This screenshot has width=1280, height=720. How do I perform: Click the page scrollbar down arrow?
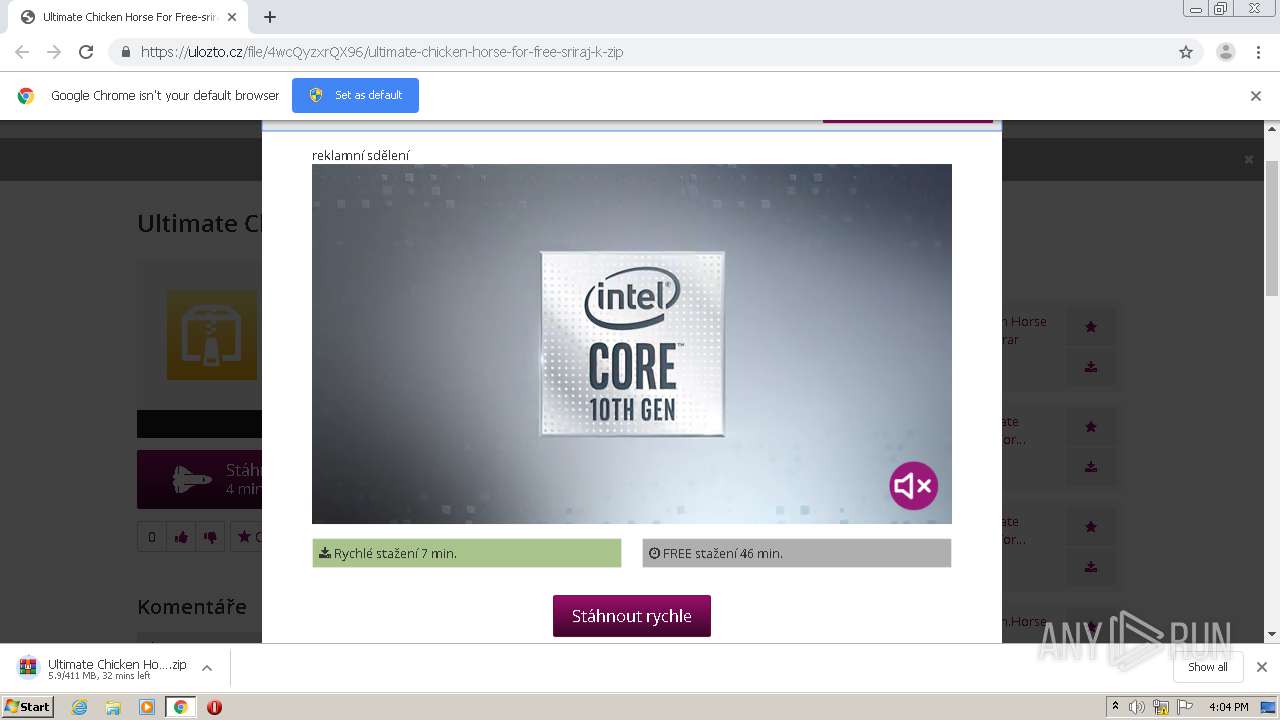pyautogui.click(x=1272, y=634)
